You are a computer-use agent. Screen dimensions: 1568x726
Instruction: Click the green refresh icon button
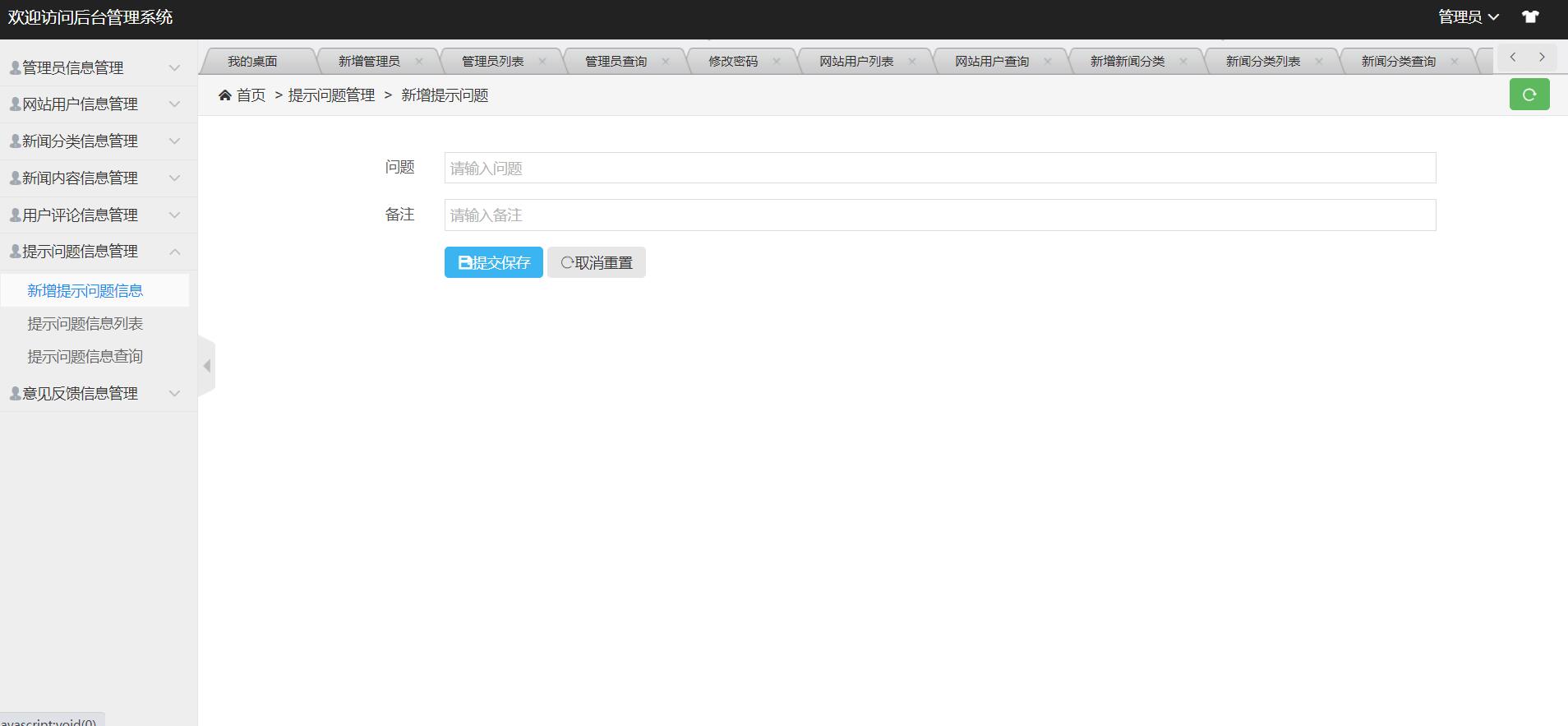coord(1529,95)
